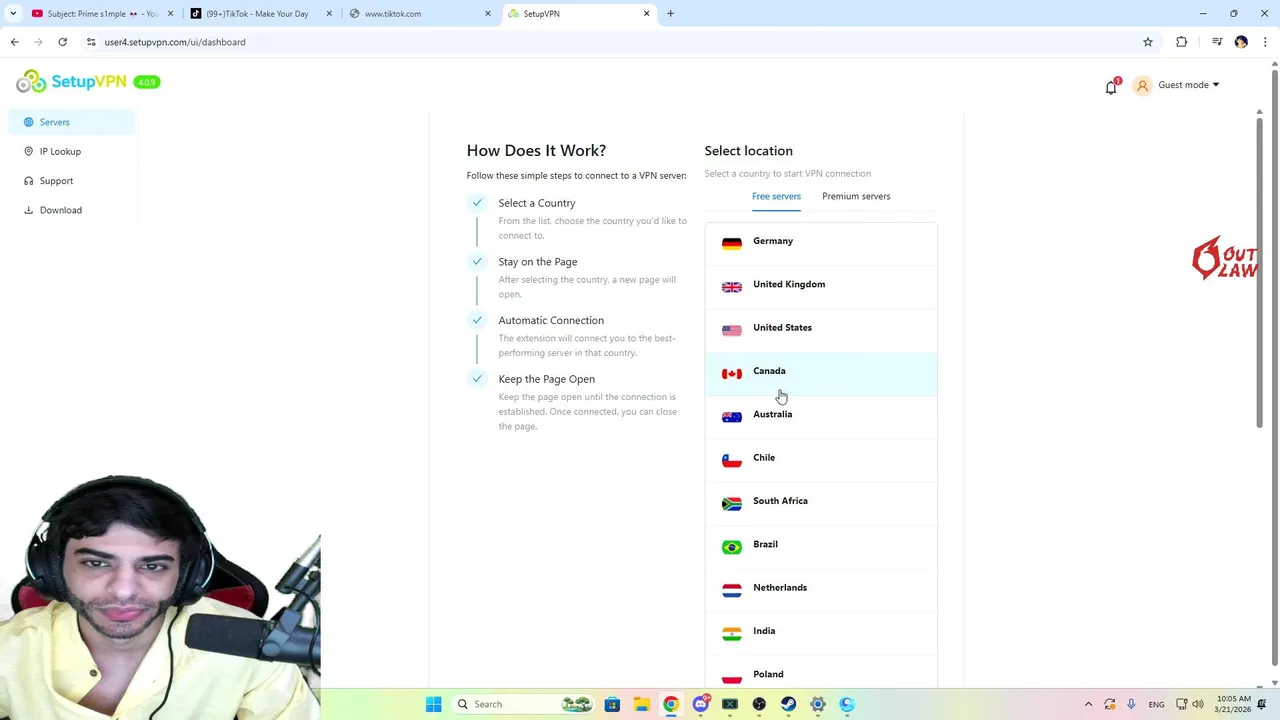
Task: Open IP Lookup in the sidebar
Action: pyautogui.click(x=60, y=151)
